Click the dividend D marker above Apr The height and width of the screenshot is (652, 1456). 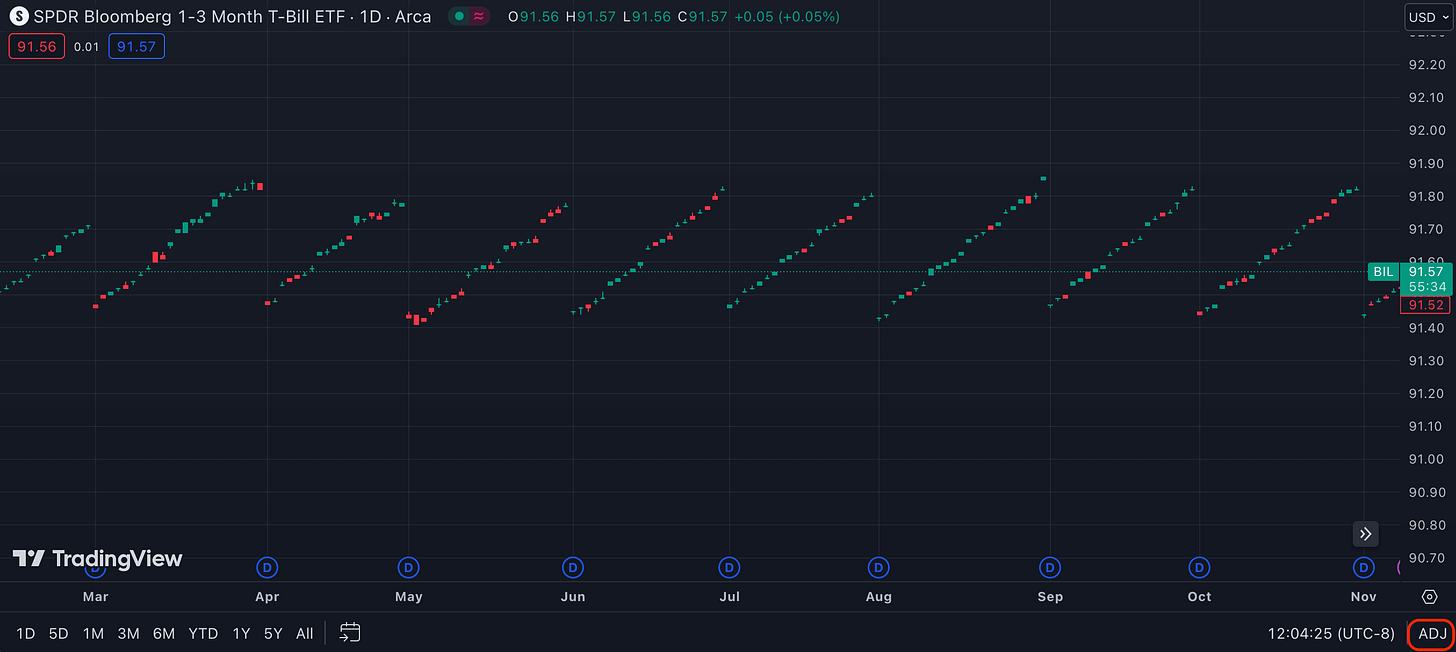[267, 567]
